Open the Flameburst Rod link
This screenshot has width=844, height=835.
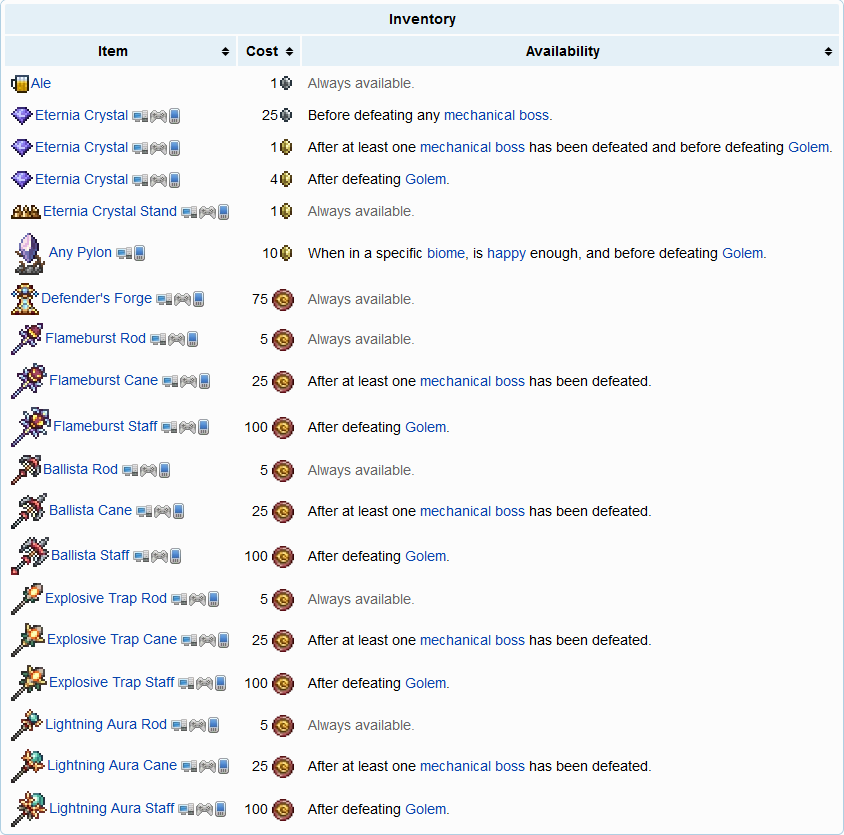95,338
